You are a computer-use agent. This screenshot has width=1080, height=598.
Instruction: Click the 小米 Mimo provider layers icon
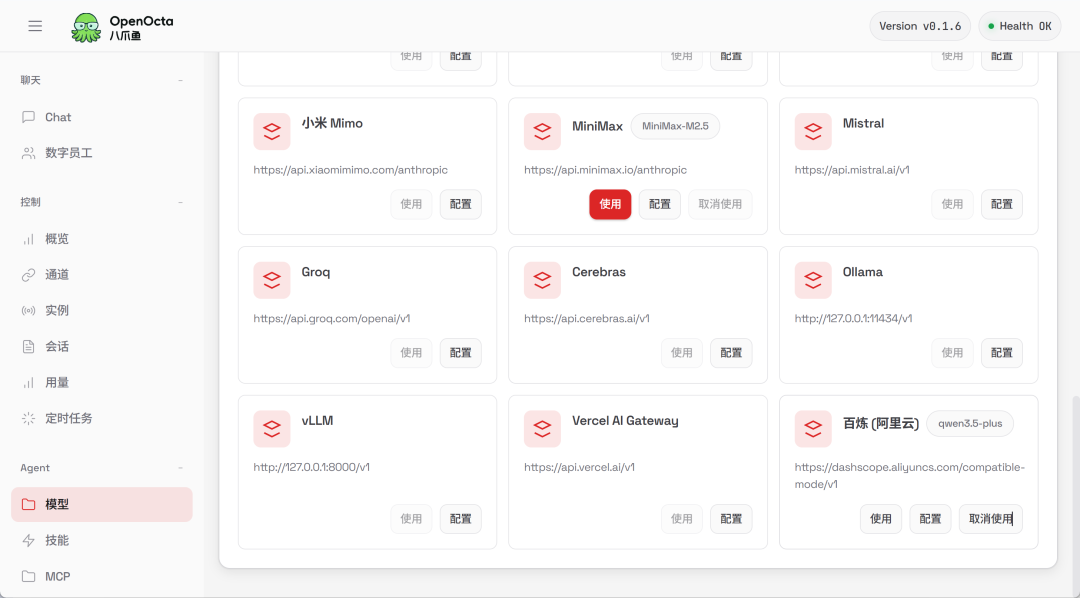point(272,132)
